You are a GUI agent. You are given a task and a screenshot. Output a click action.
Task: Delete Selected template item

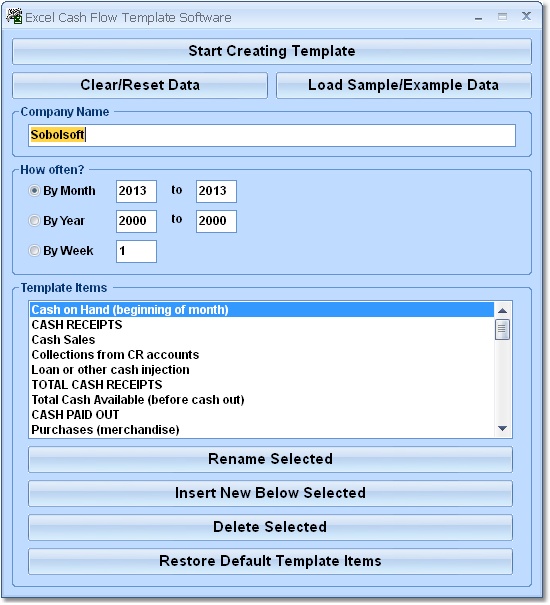[270, 527]
